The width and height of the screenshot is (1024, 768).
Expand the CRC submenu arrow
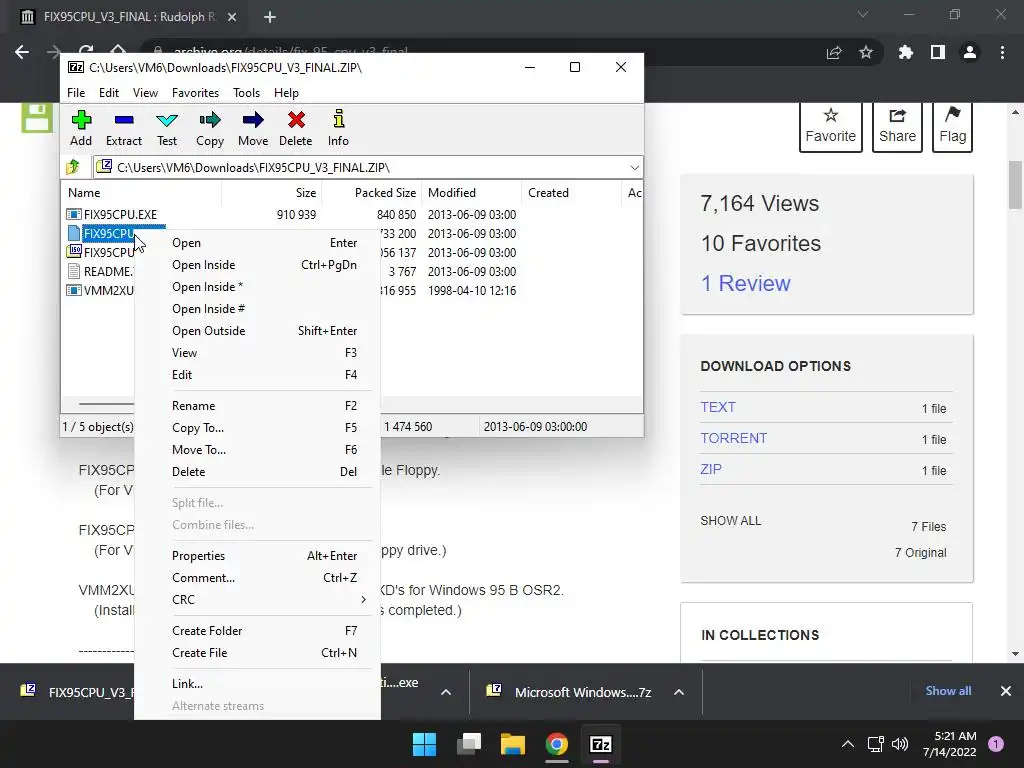coord(363,600)
